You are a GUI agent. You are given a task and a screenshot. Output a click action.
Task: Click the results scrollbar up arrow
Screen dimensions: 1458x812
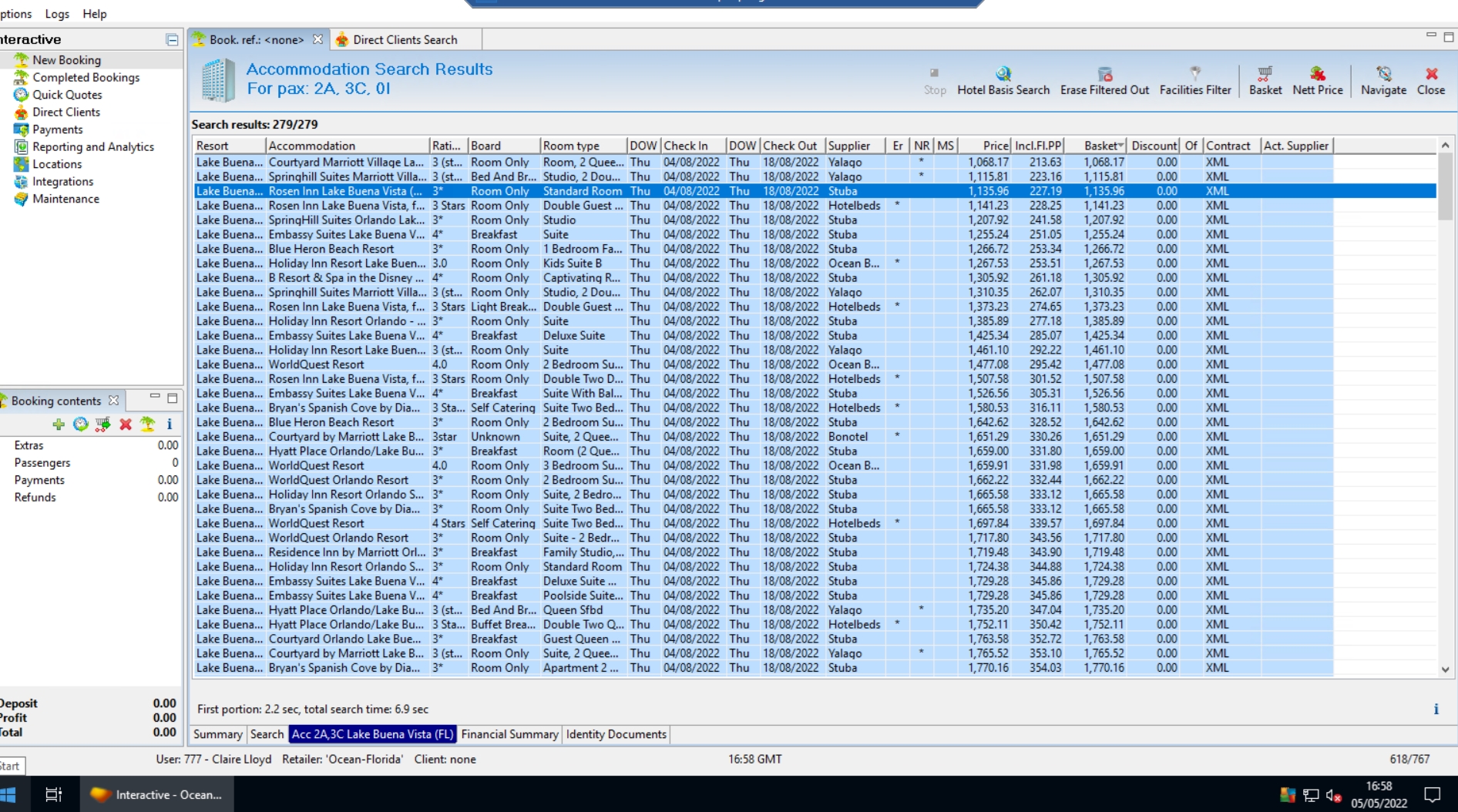[x=1445, y=146]
